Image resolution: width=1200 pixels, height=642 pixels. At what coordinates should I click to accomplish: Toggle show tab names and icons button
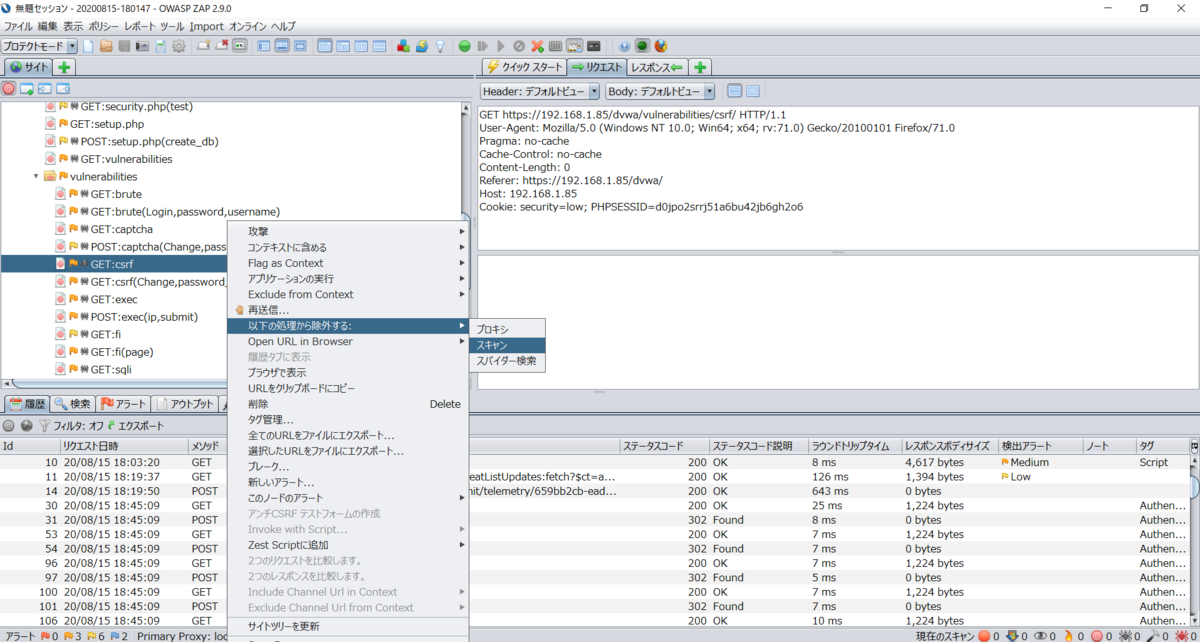pyautogui.click(x=240, y=46)
